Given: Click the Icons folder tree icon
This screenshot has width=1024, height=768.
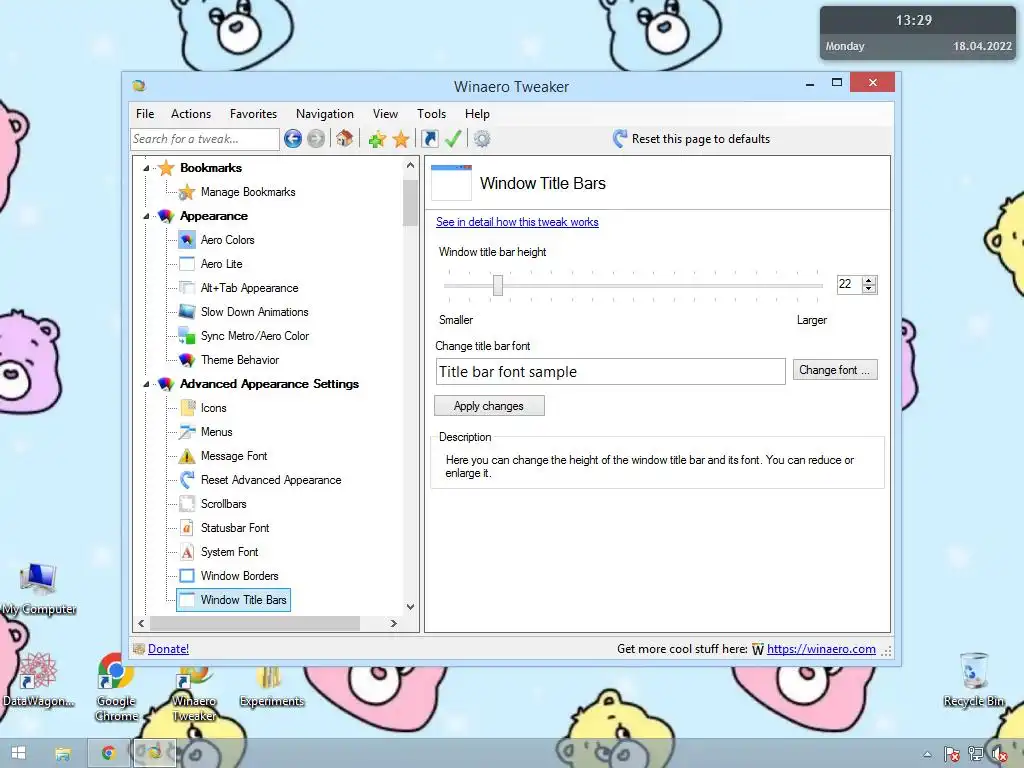Looking at the screenshot, I should point(187,408).
